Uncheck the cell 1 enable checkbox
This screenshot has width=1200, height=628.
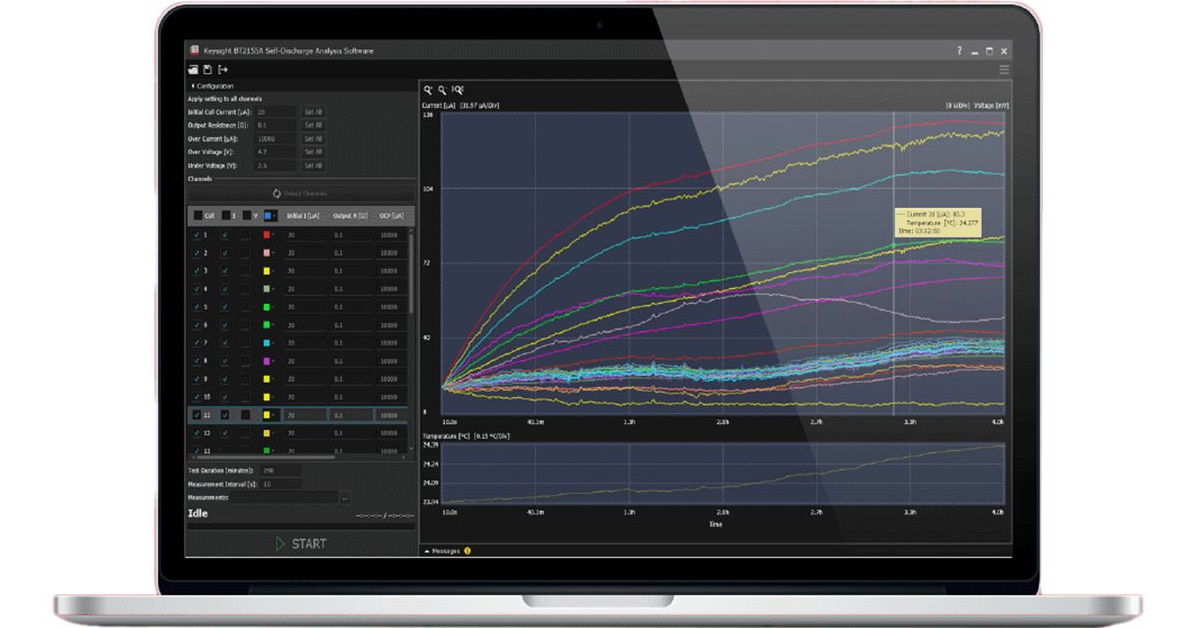197,235
